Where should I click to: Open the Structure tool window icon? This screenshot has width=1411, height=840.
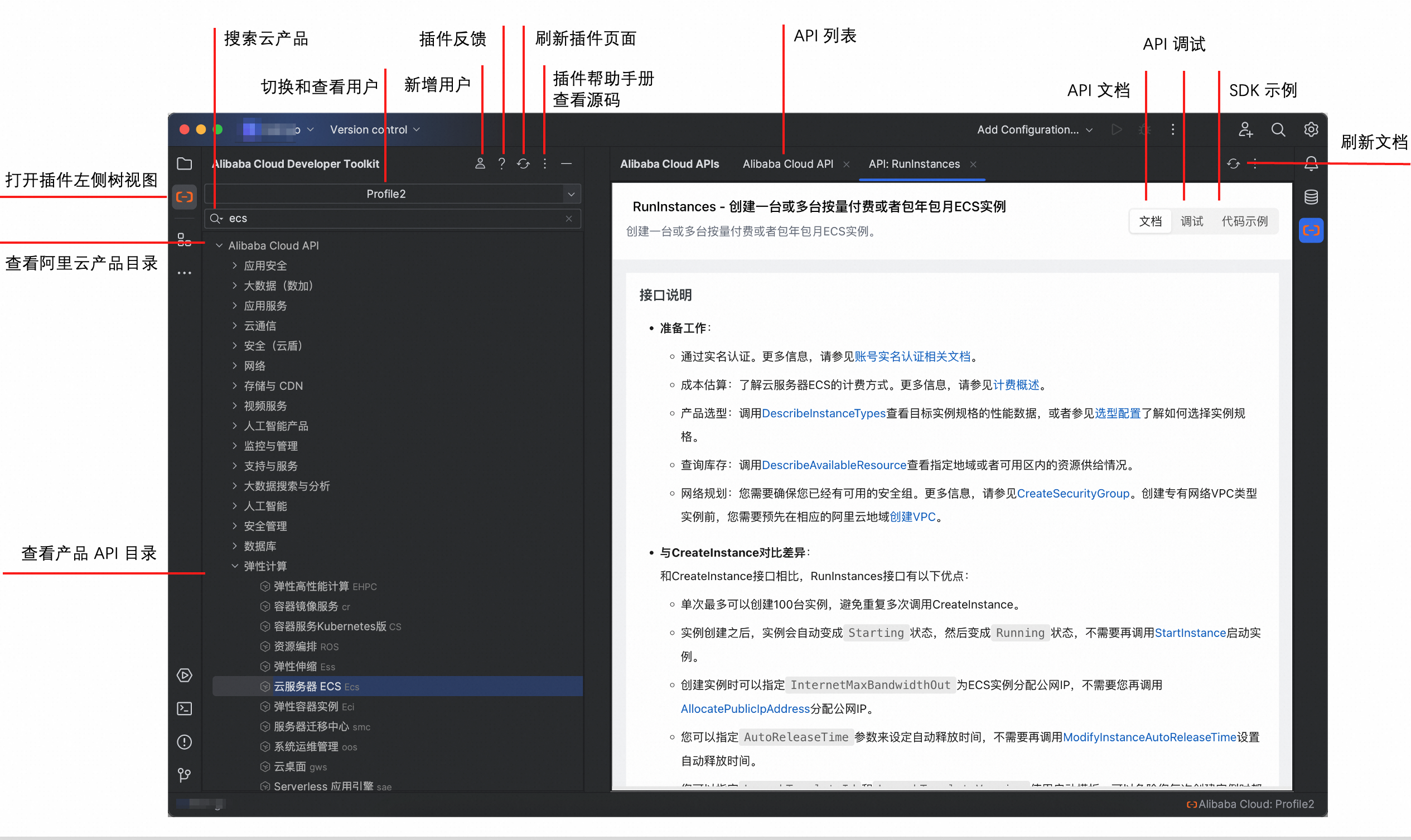(x=185, y=240)
